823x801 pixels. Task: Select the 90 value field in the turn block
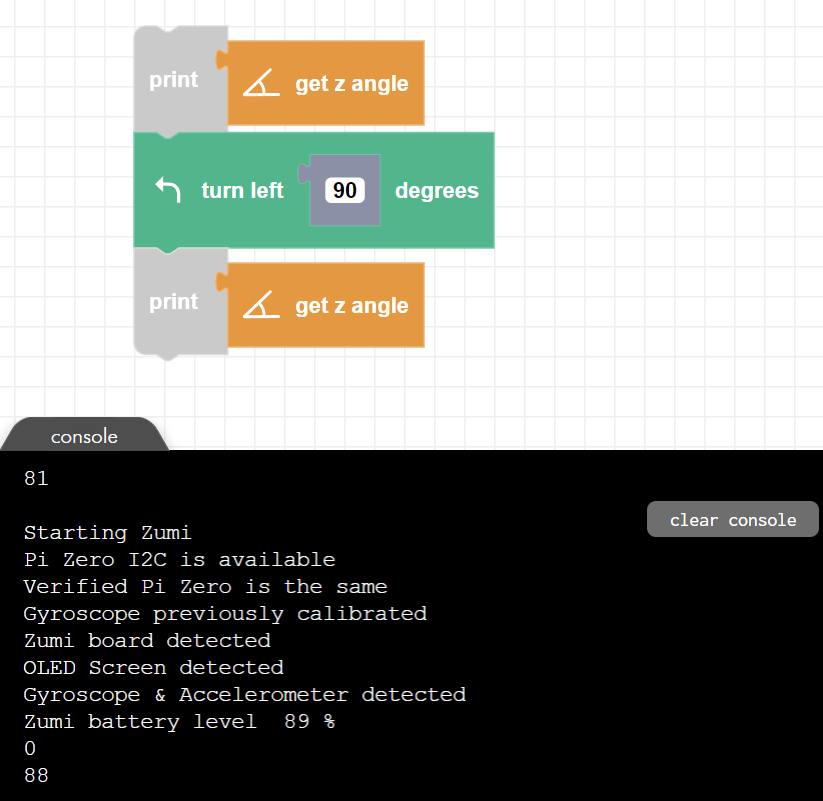[x=344, y=190]
